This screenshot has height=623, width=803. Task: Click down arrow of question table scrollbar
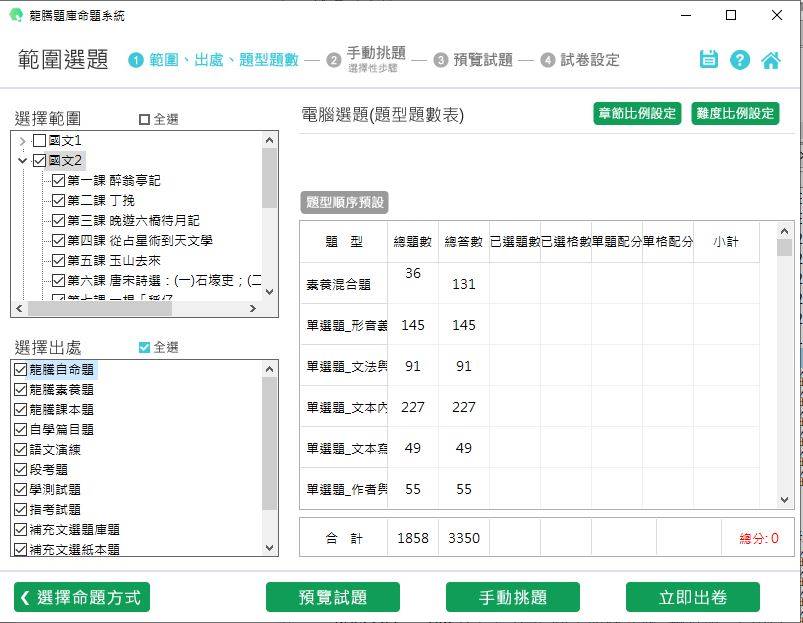click(x=784, y=500)
